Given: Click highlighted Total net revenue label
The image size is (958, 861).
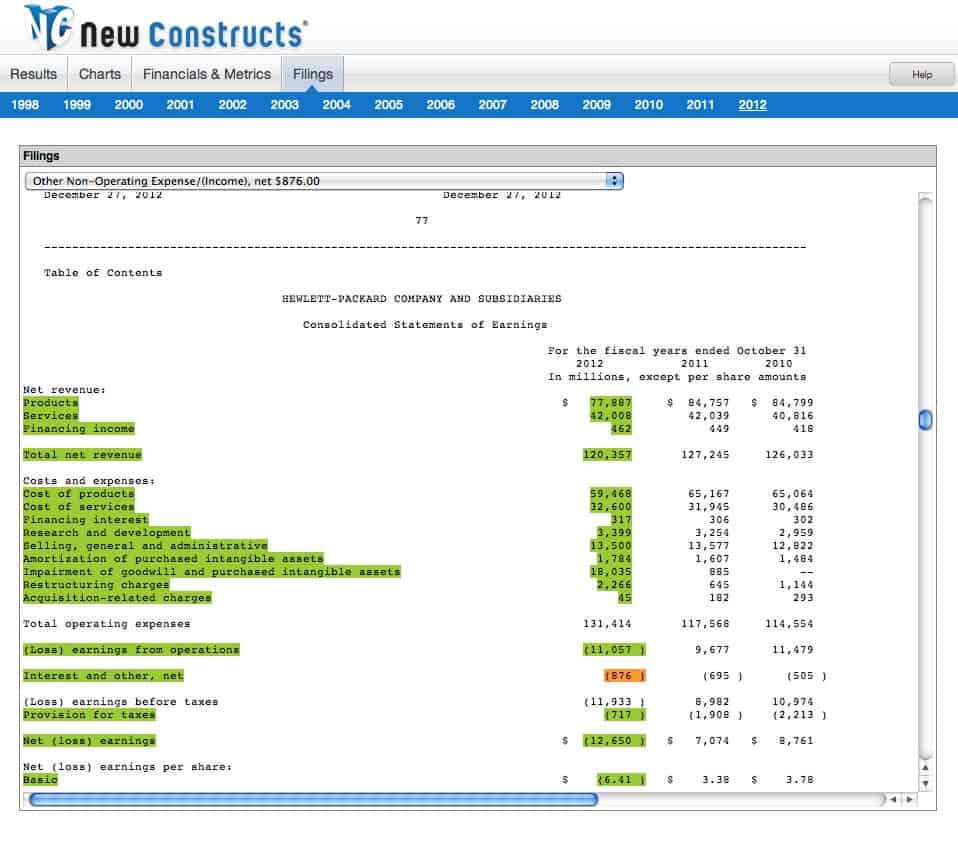Looking at the screenshot, I should (x=82, y=455).
